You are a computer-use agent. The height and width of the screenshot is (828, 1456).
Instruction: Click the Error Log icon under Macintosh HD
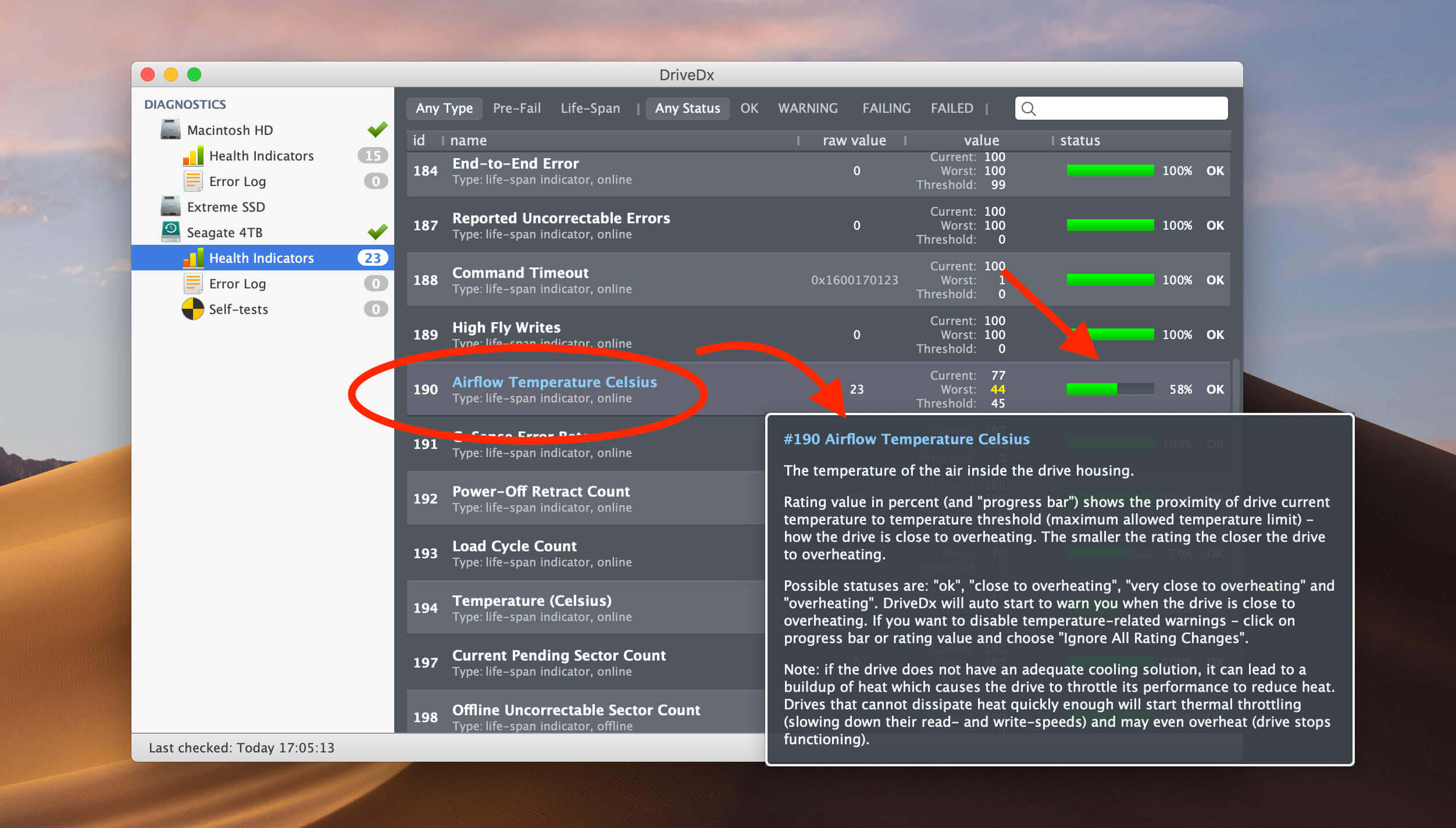[193, 181]
